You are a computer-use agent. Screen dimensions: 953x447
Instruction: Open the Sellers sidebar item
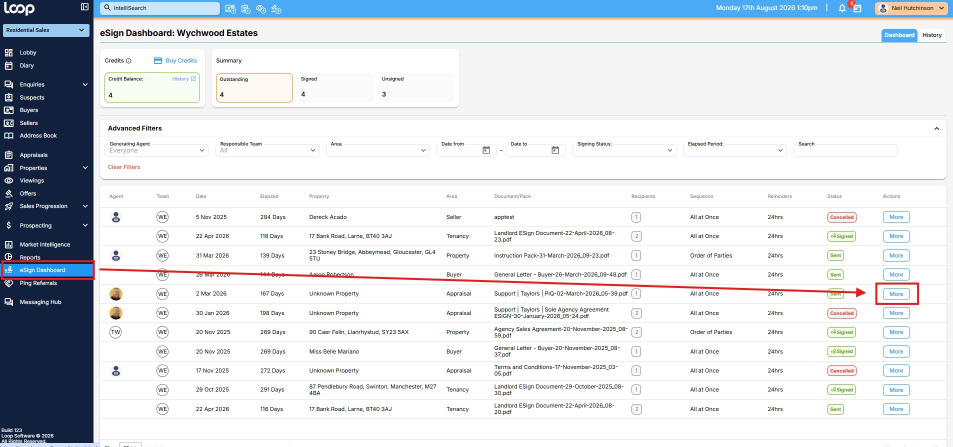point(29,123)
